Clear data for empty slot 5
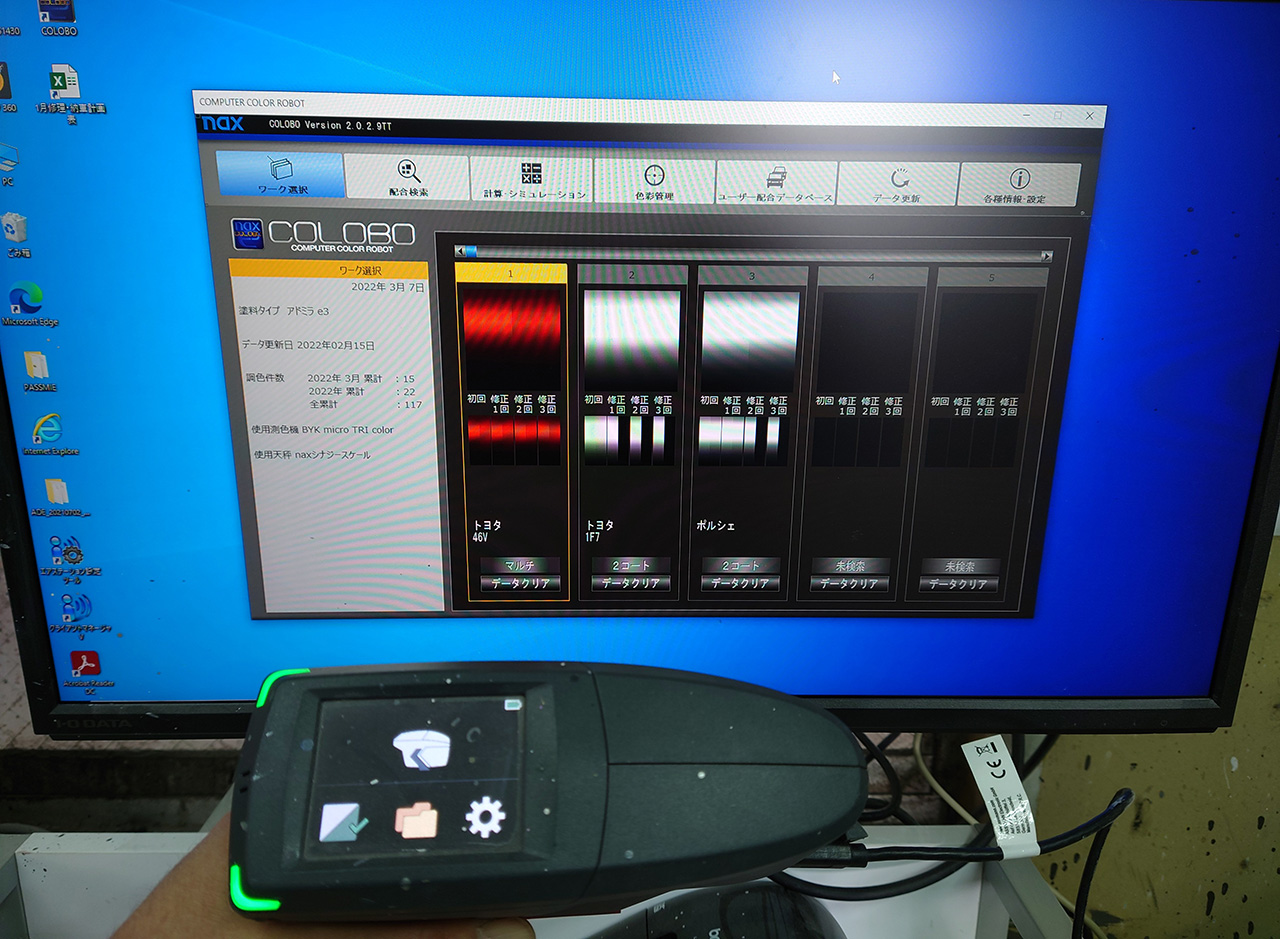This screenshot has width=1280, height=939. (x=959, y=585)
